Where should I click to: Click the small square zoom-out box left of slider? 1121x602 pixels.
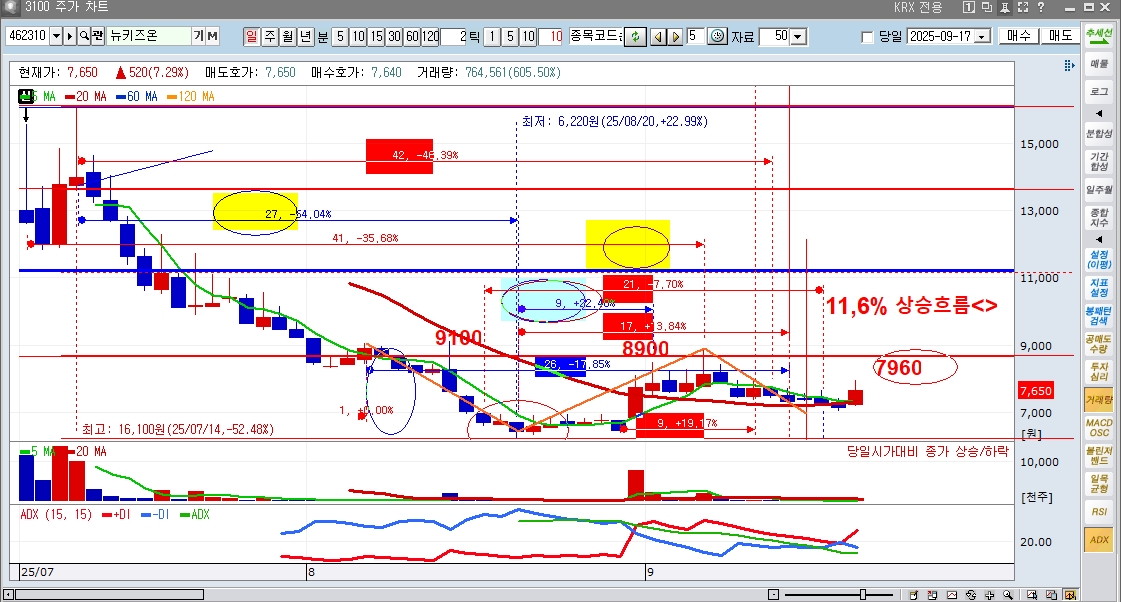[774, 595]
